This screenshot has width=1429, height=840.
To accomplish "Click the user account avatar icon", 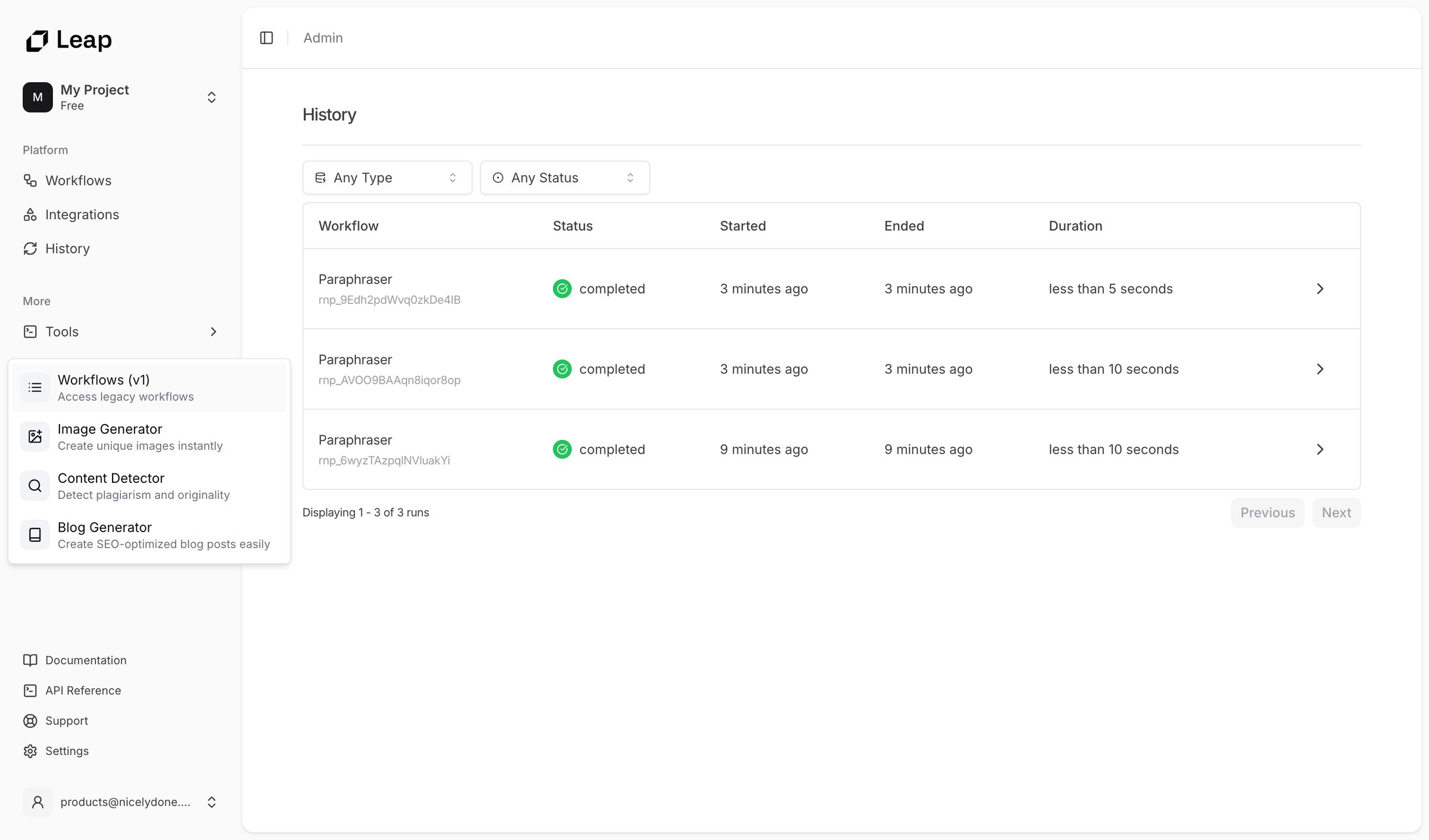I will point(38,802).
